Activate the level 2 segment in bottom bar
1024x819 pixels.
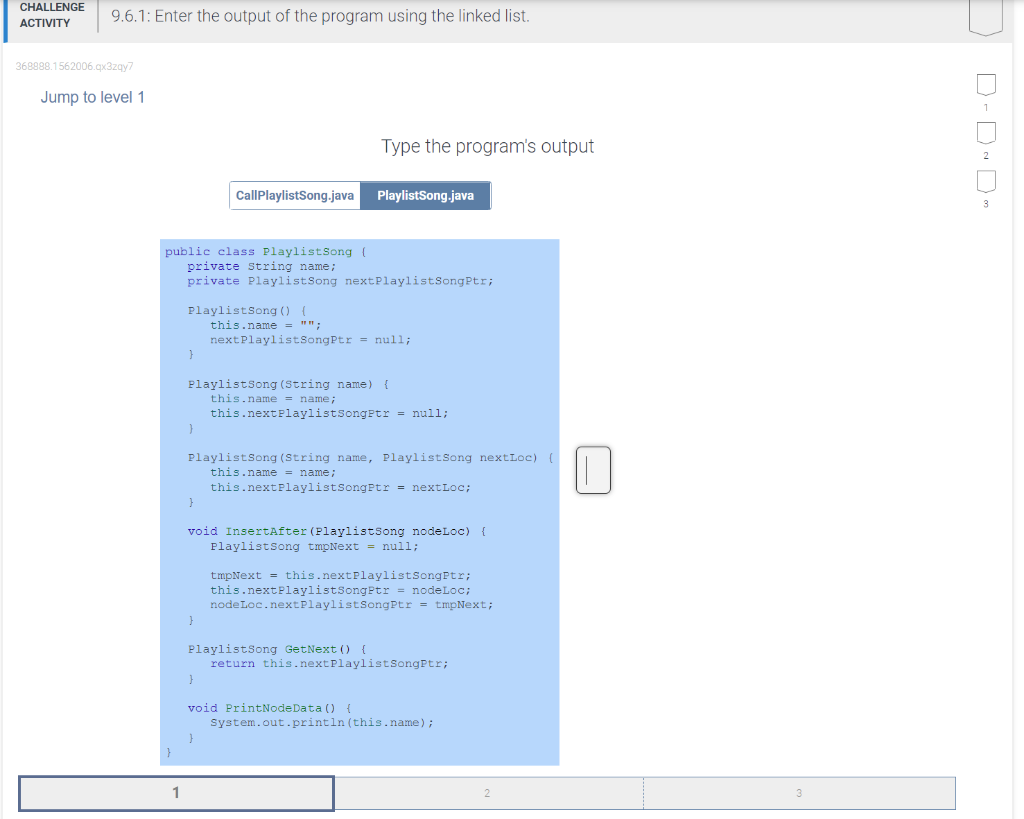(x=487, y=793)
